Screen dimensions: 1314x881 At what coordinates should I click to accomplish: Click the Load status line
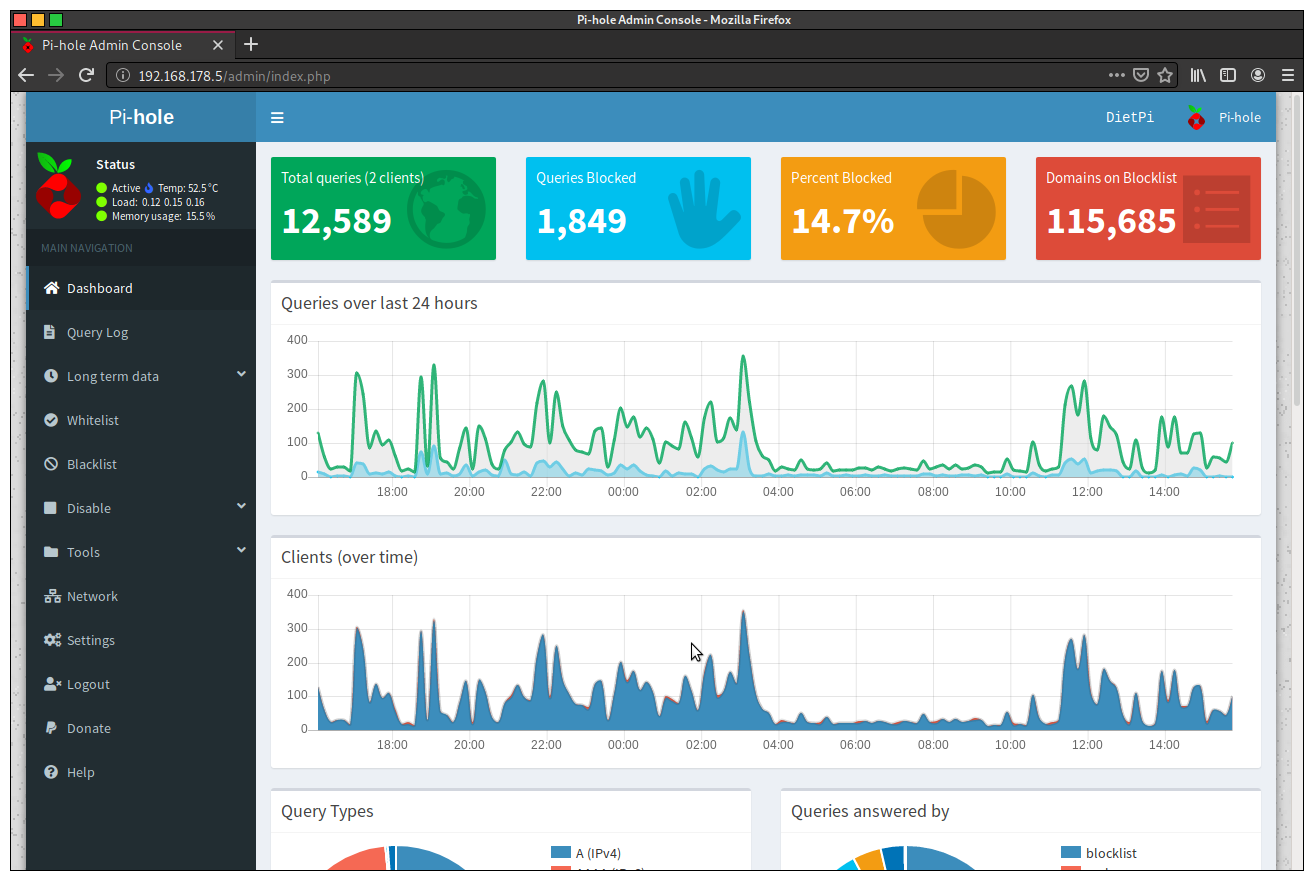coord(150,202)
